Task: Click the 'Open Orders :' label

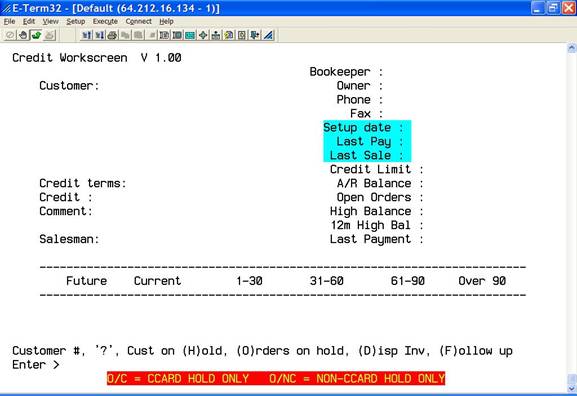Action: [380, 197]
